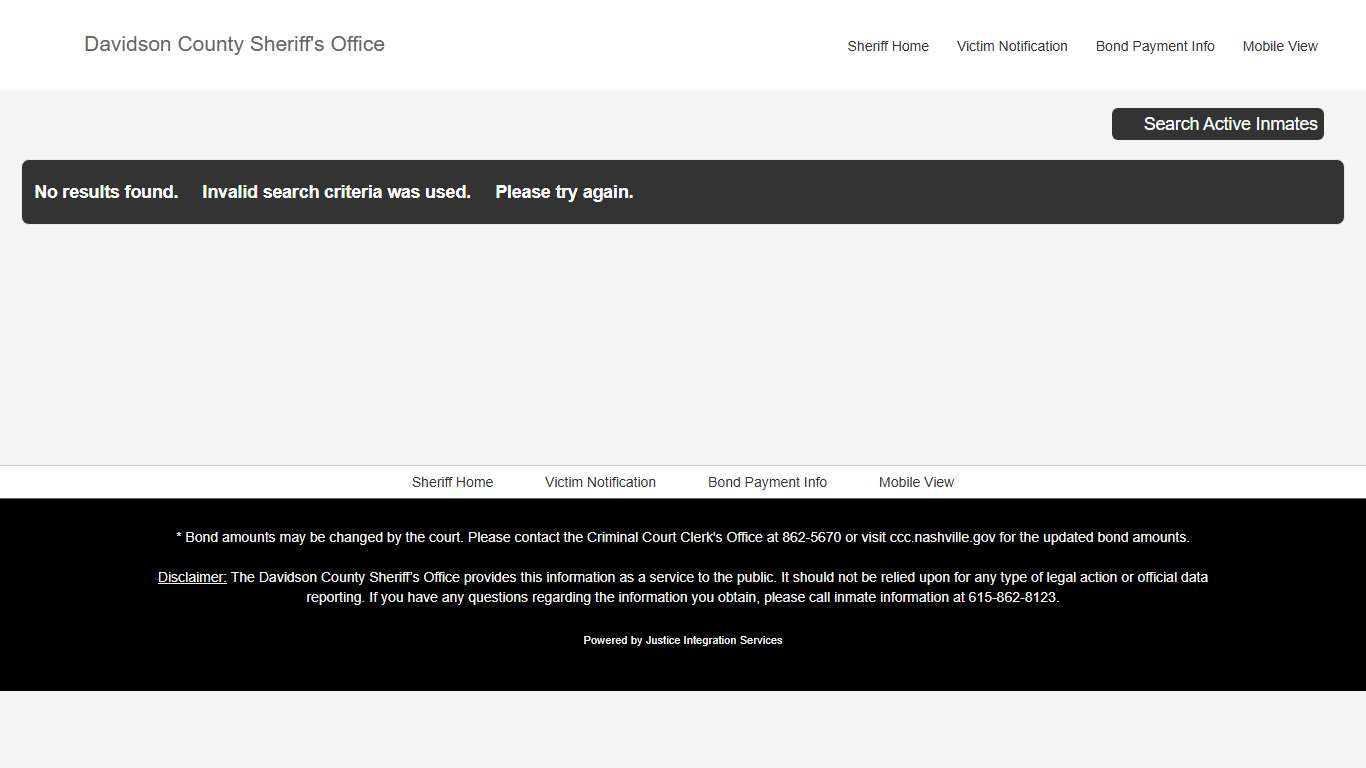
Task: Select the Invalid search criteria text
Action: (x=336, y=192)
